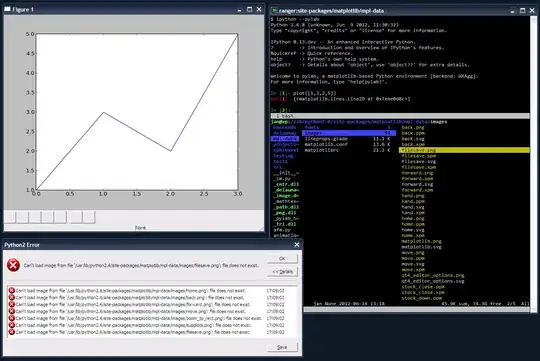Click error icon beside home.png message
Screen dimensions: 540x361
(11, 290)
